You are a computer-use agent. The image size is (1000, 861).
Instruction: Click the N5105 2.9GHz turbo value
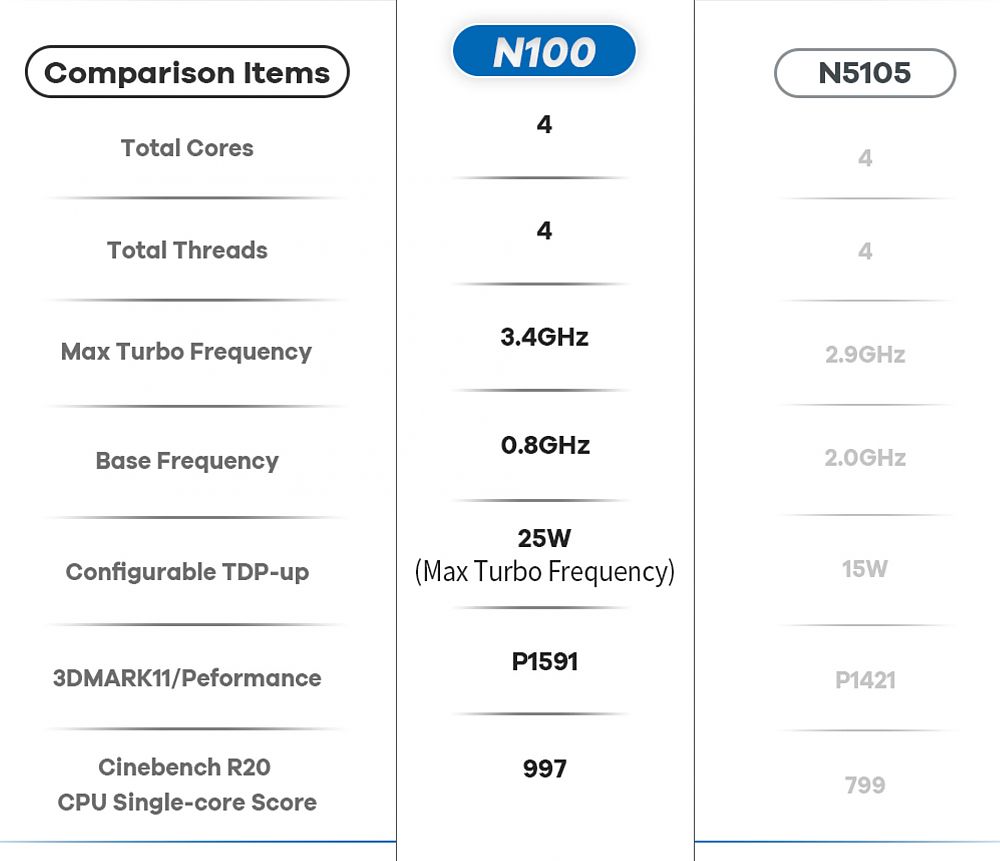(865, 355)
